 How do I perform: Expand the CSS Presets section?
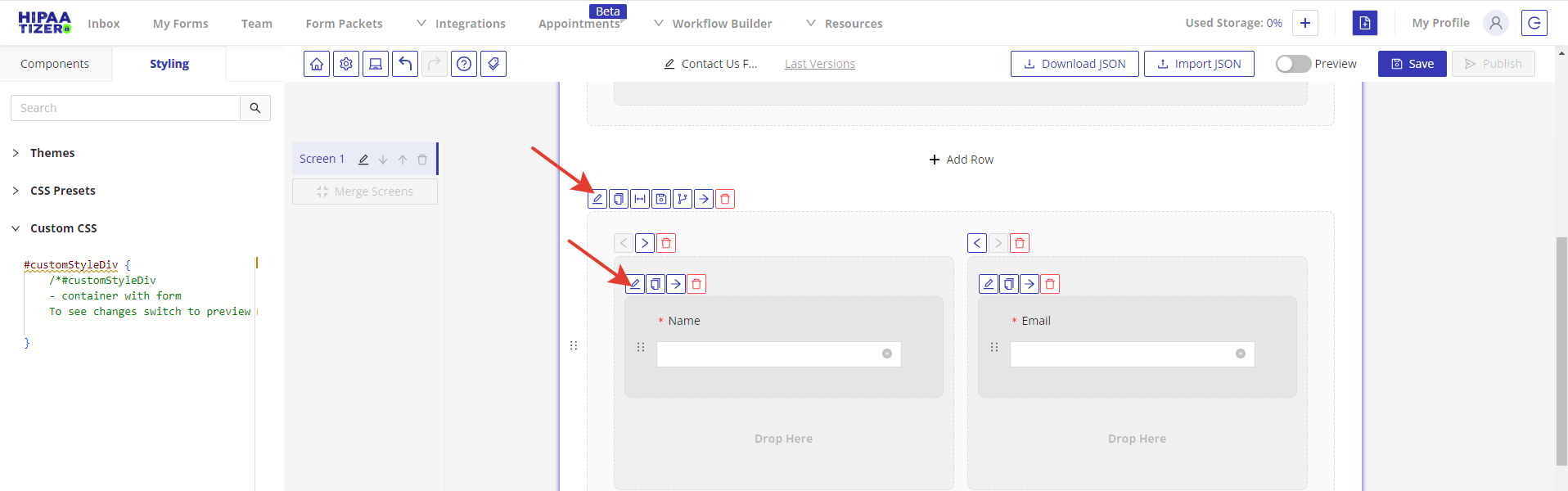pos(62,191)
